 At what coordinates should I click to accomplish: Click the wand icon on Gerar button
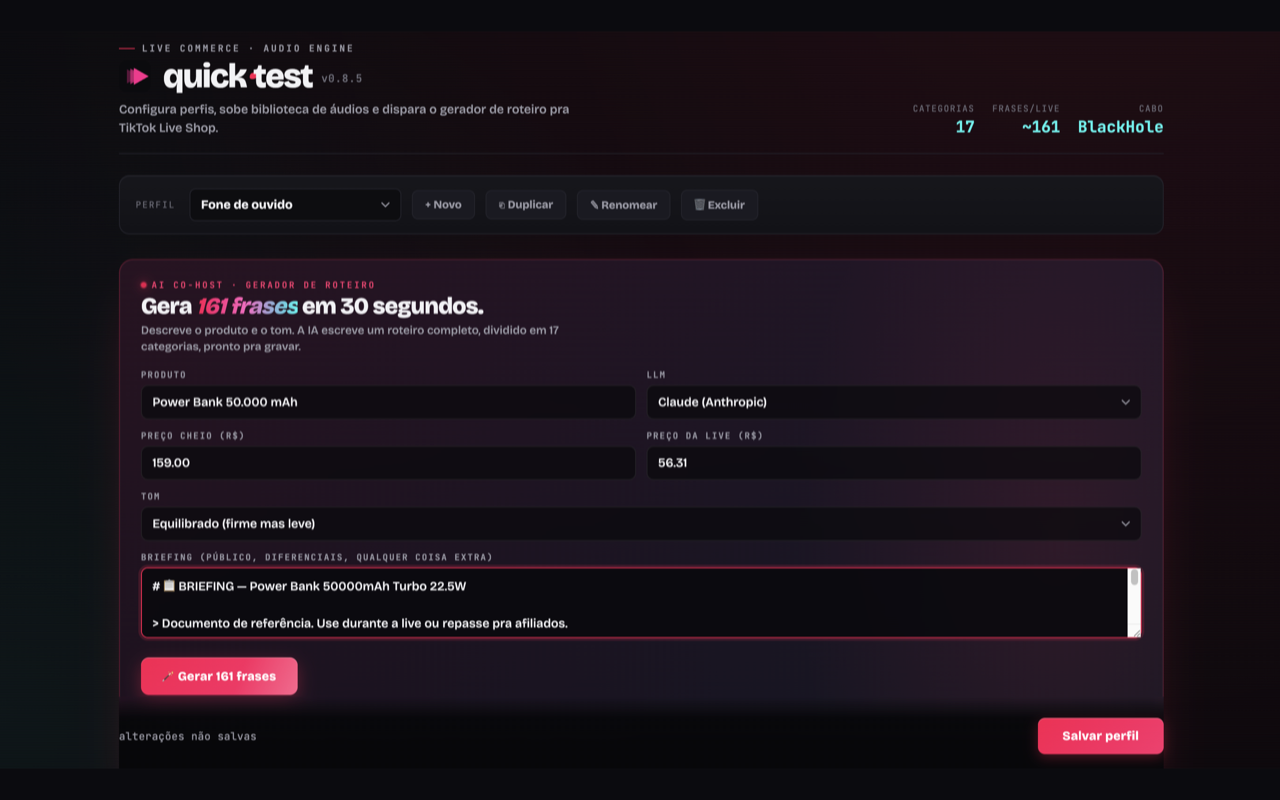pyautogui.click(x=167, y=676)
